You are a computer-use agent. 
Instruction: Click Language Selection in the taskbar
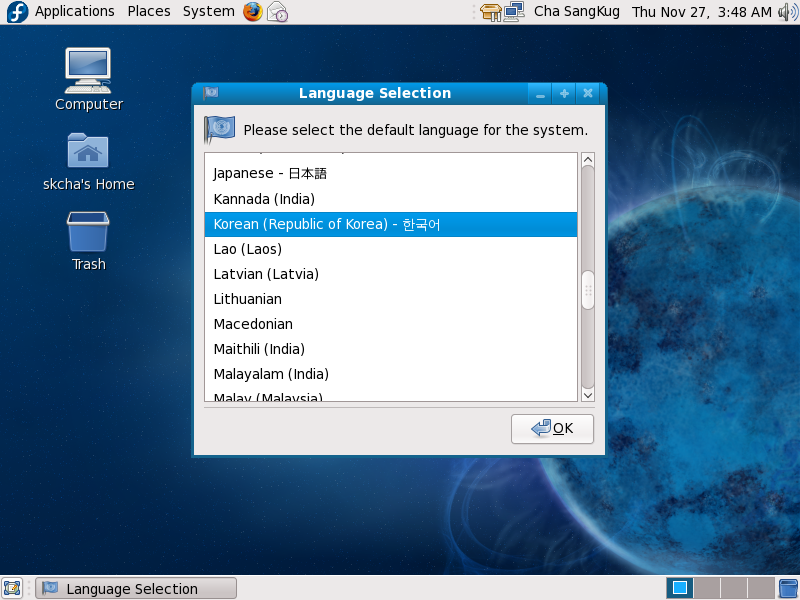[136, 588]
